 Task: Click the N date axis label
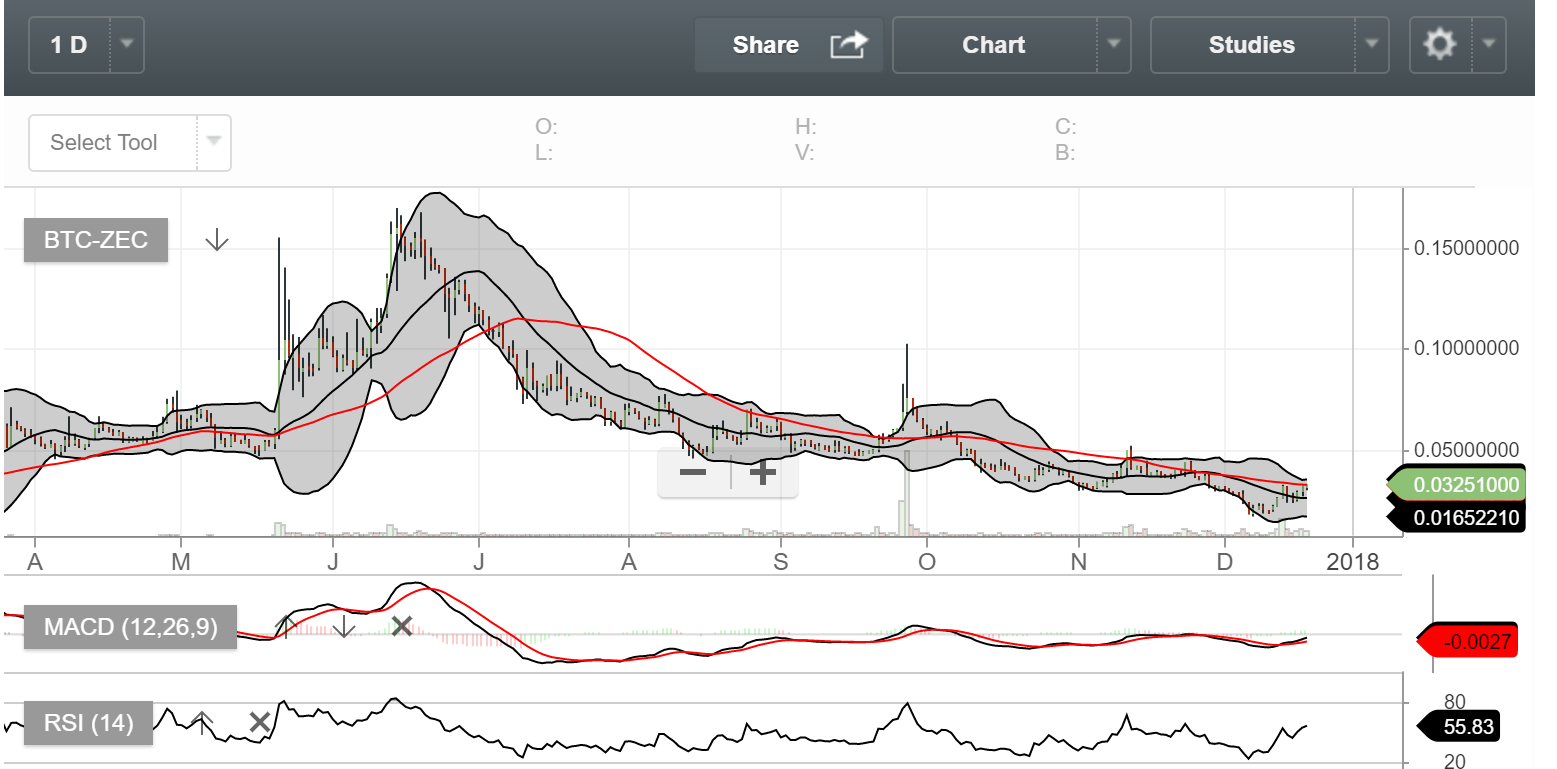click(1078, 561)
